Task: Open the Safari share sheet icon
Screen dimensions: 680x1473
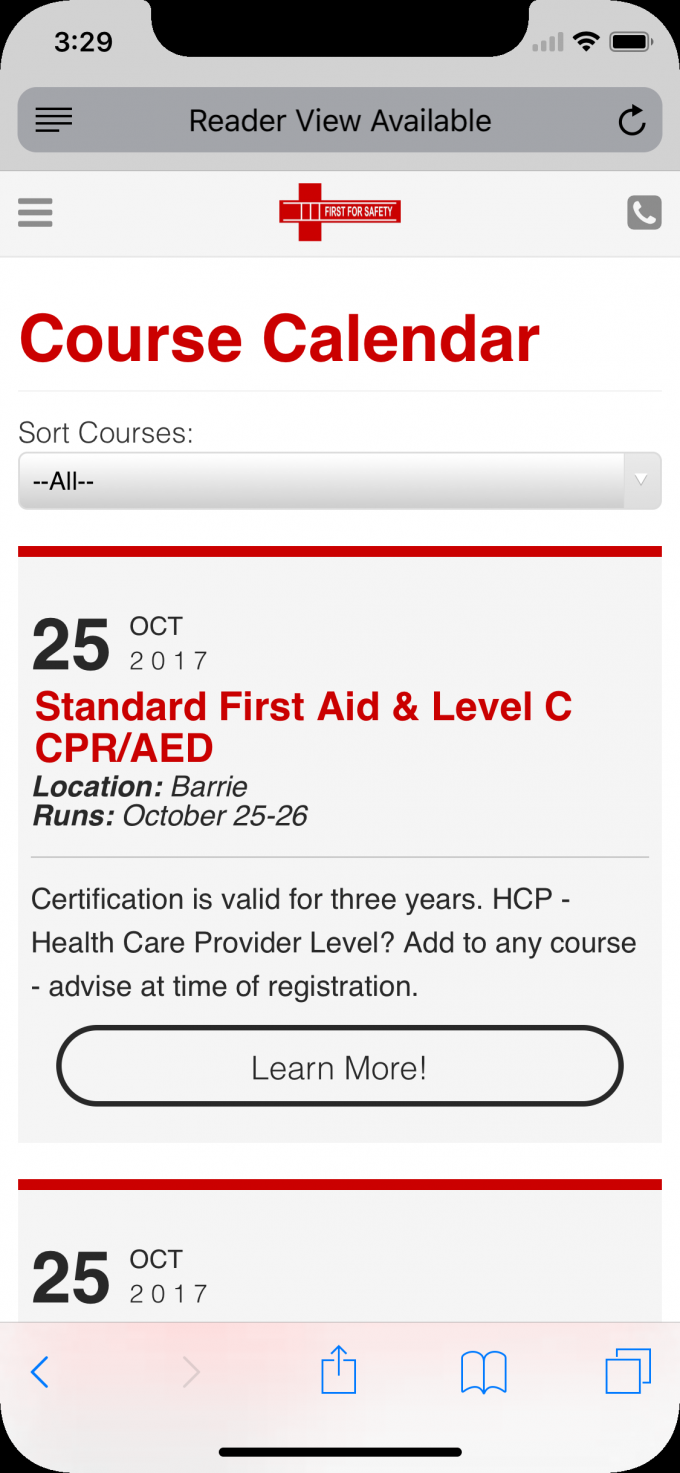Action: click(339, 1370)
